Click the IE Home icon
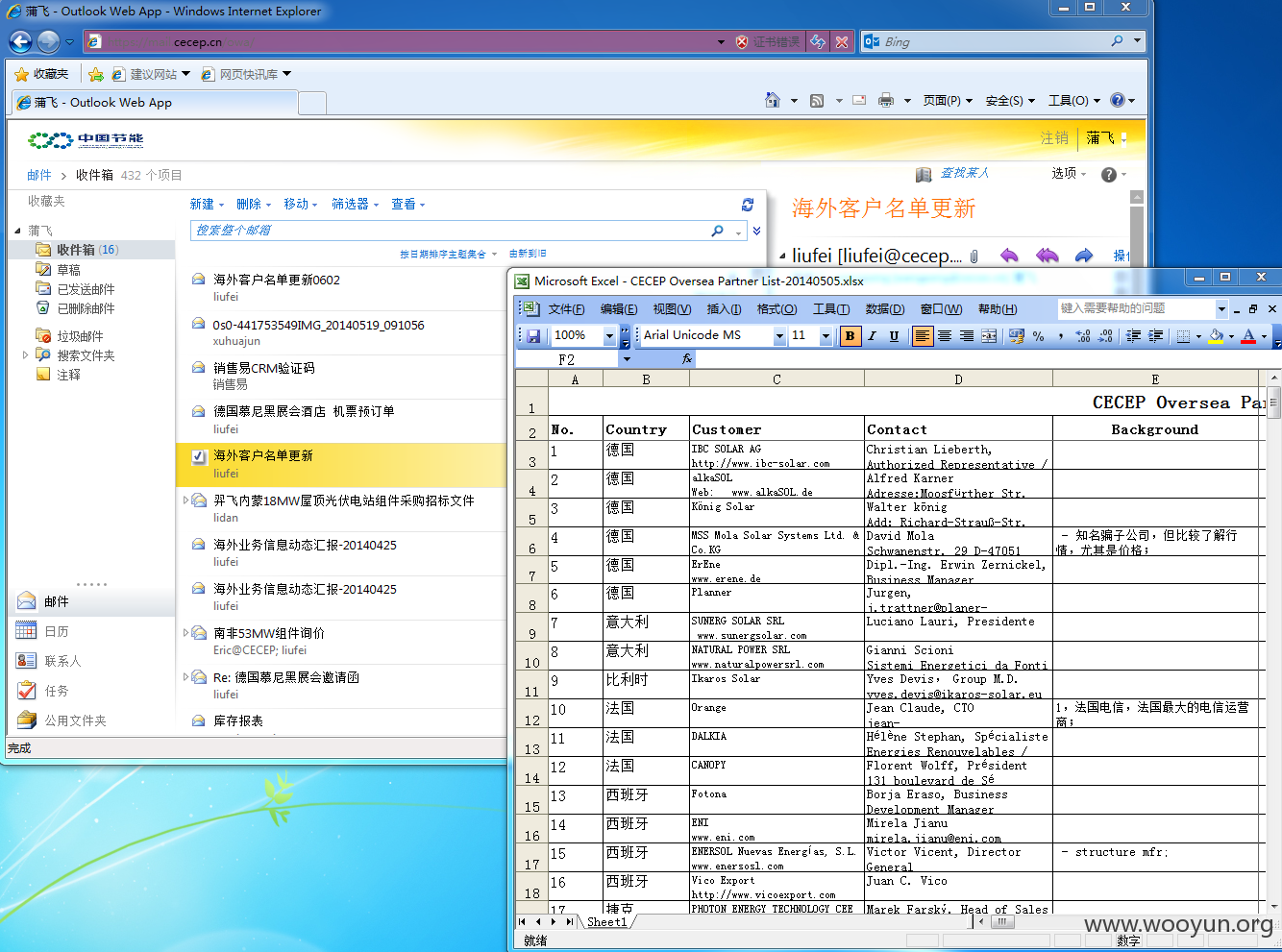Viewport: 1282px width, 952px height. click(x=773, y=100)
